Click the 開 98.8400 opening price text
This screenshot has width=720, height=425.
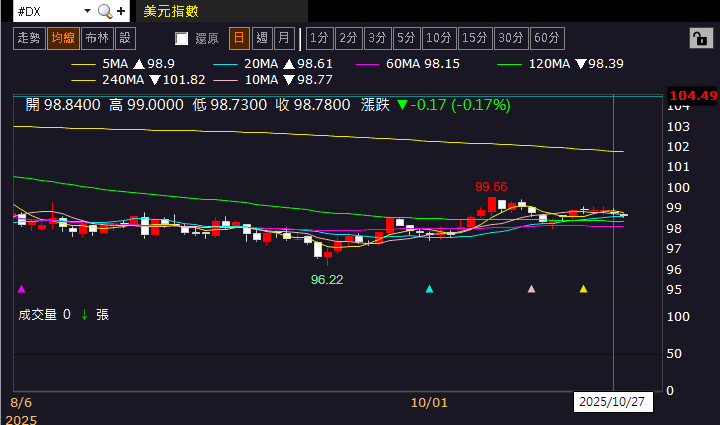click(x=63, y=105)
